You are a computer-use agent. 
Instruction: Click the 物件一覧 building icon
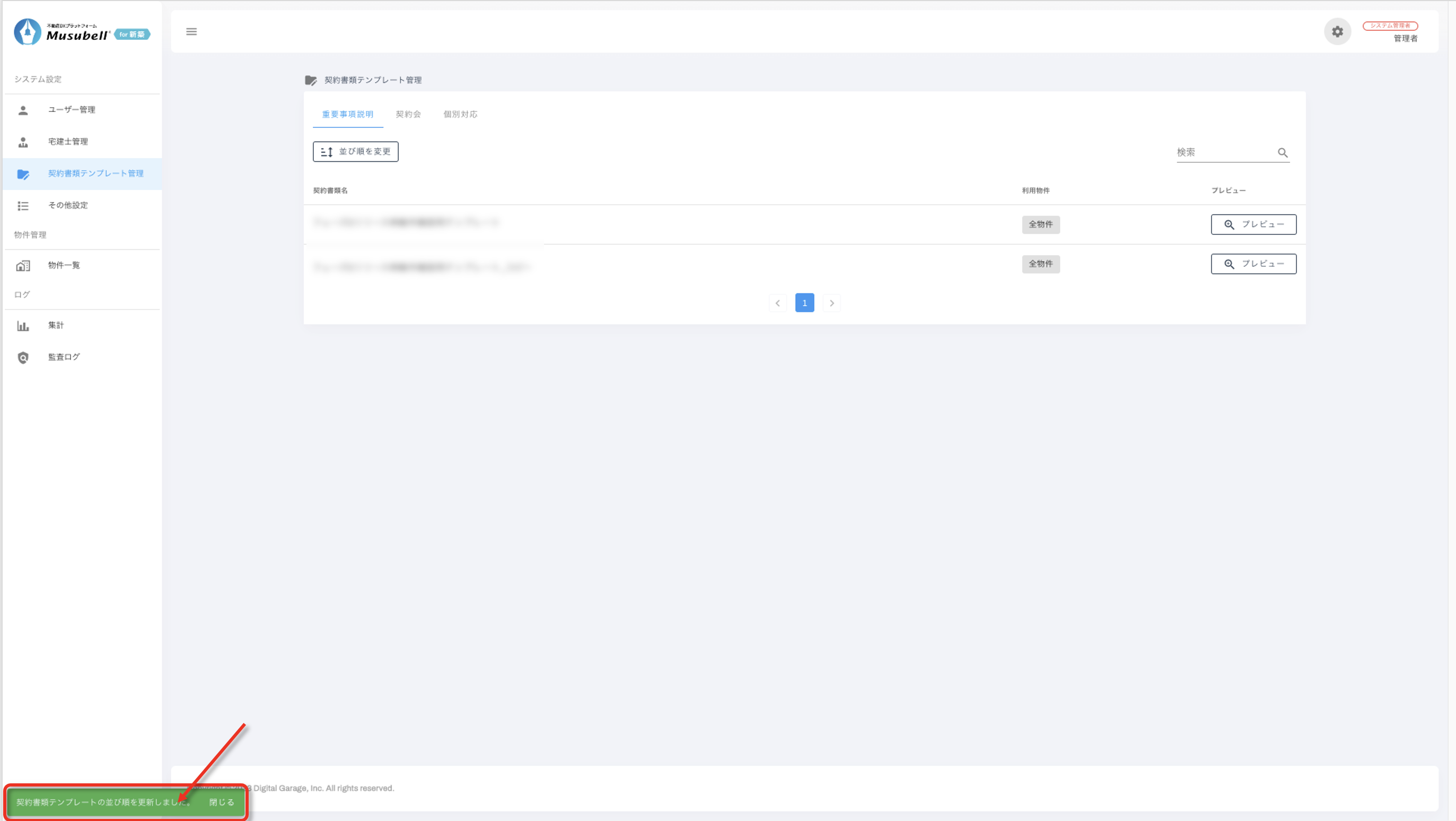(23, 266)
